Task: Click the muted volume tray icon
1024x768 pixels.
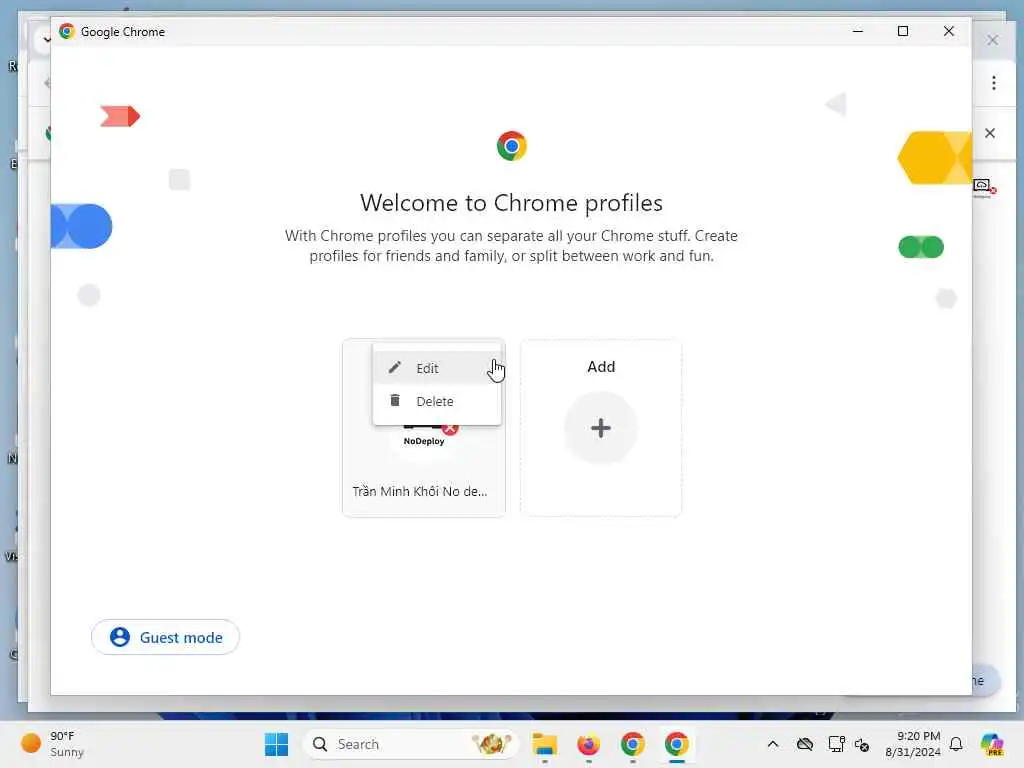Action: point(861,744)
